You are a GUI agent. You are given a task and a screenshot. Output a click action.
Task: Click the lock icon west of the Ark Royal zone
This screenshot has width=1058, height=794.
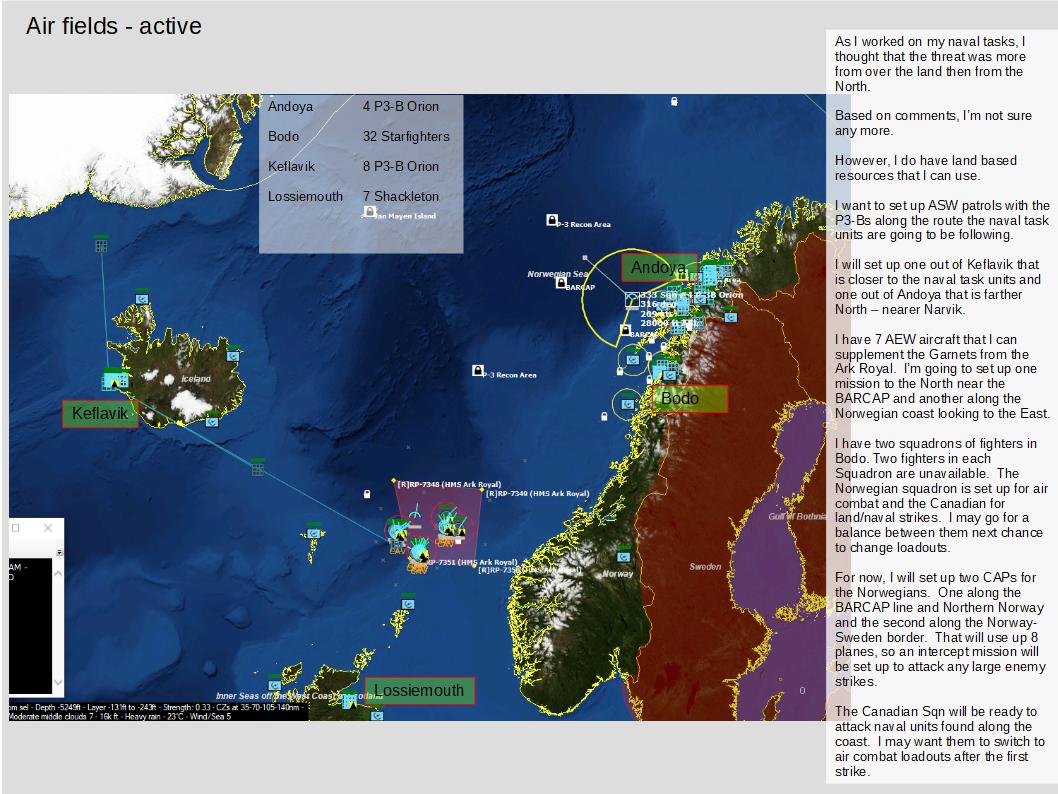coord(367,494)
